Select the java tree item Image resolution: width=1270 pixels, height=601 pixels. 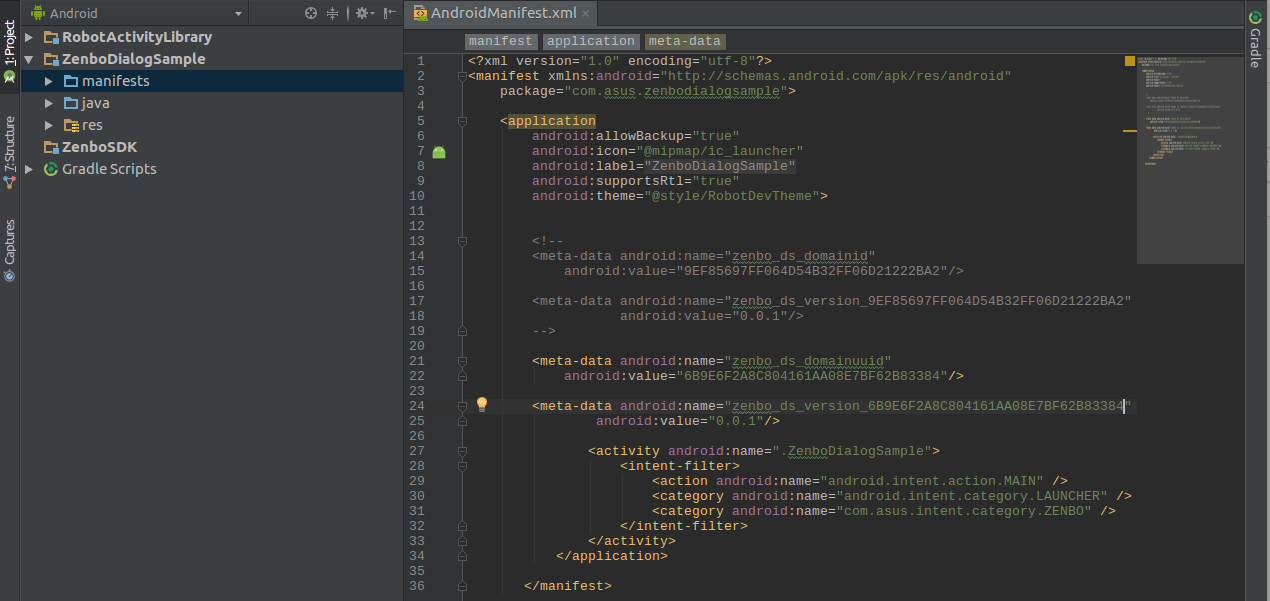(x=211, y=103)
